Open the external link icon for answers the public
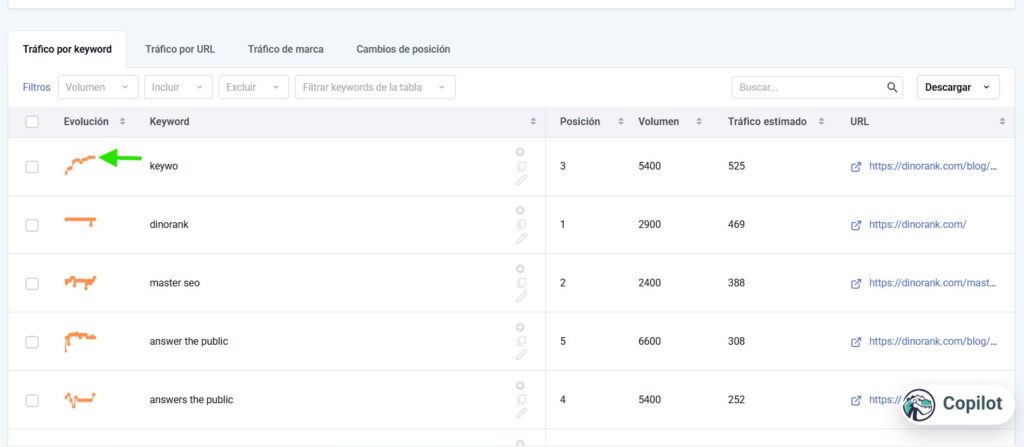Viewport: 1024px width, 447px height. [x=856, y=400]
